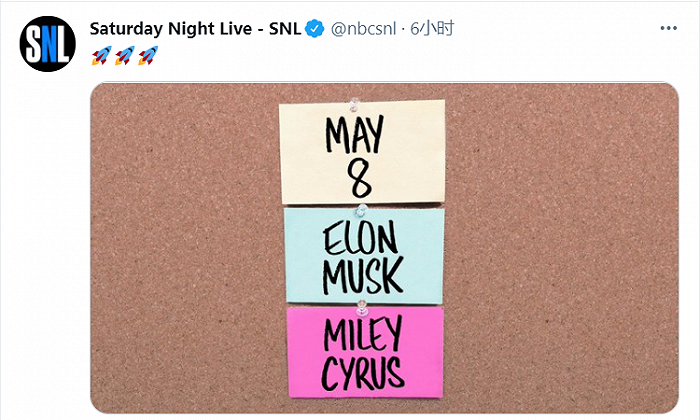
Task: Click the middle rocket emoji
Action: (x=124, y=57)
